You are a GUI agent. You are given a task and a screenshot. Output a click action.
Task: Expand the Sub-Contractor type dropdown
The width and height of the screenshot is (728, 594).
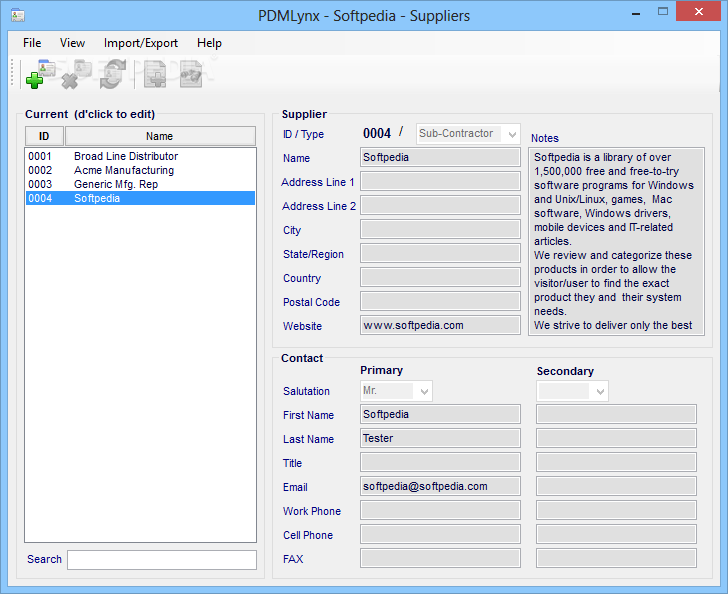tap(512, 134)
